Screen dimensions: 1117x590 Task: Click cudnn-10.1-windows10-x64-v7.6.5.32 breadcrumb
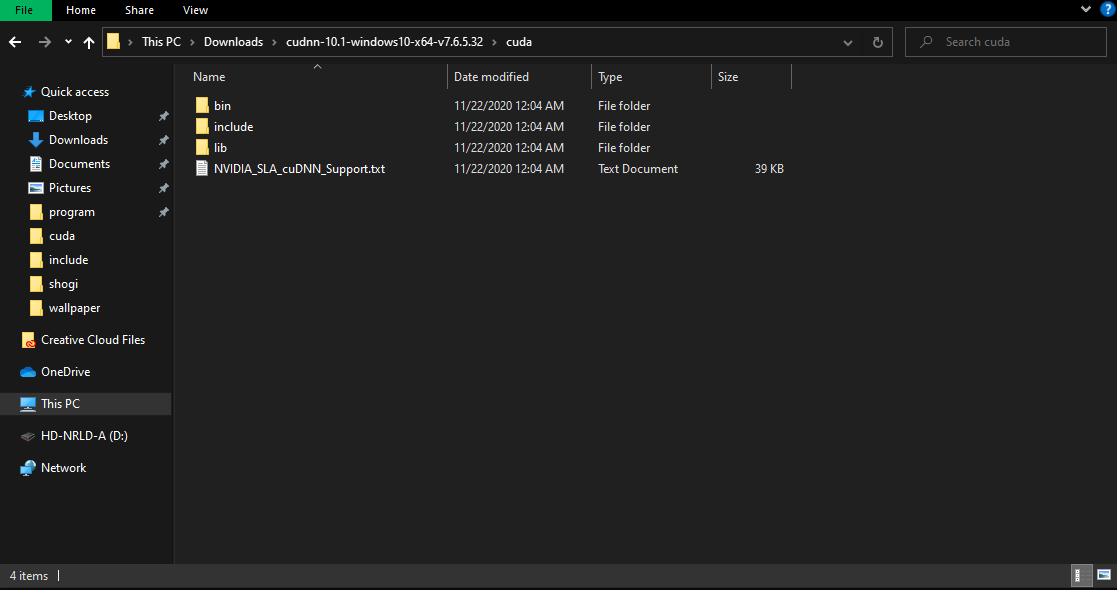(385, 42)
